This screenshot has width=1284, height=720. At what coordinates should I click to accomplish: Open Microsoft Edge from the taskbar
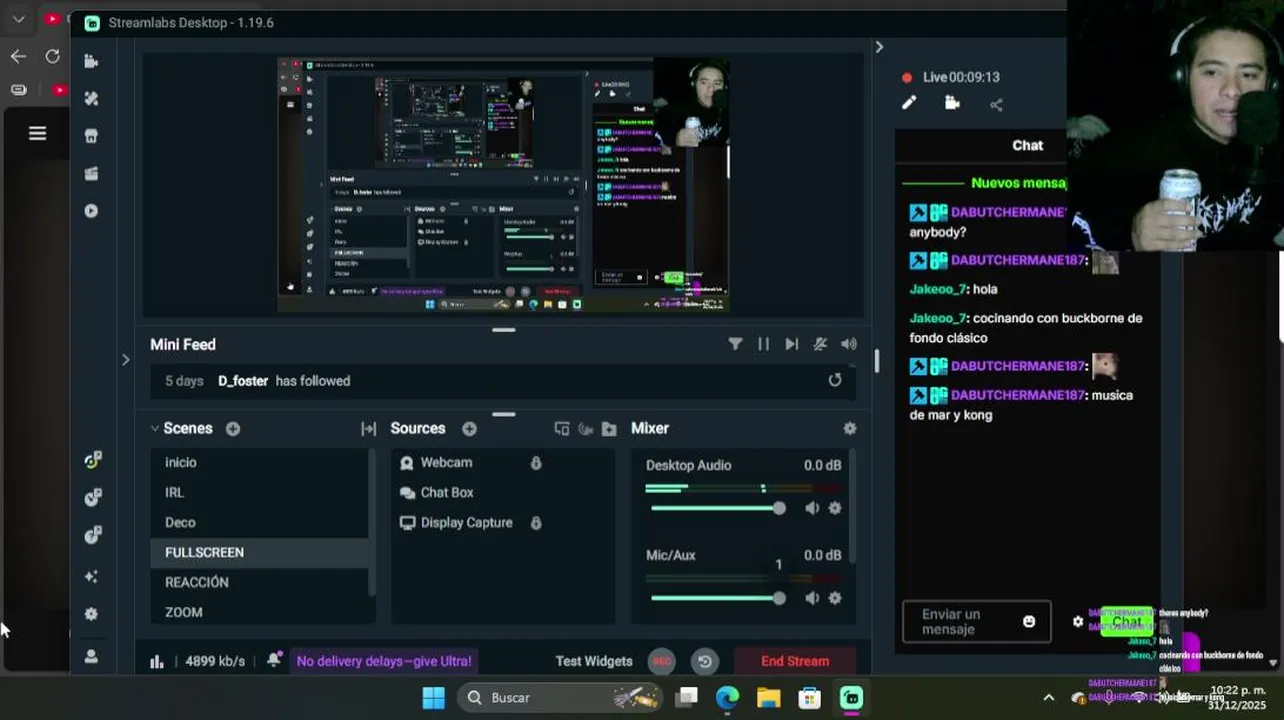(x=727, y=697)
